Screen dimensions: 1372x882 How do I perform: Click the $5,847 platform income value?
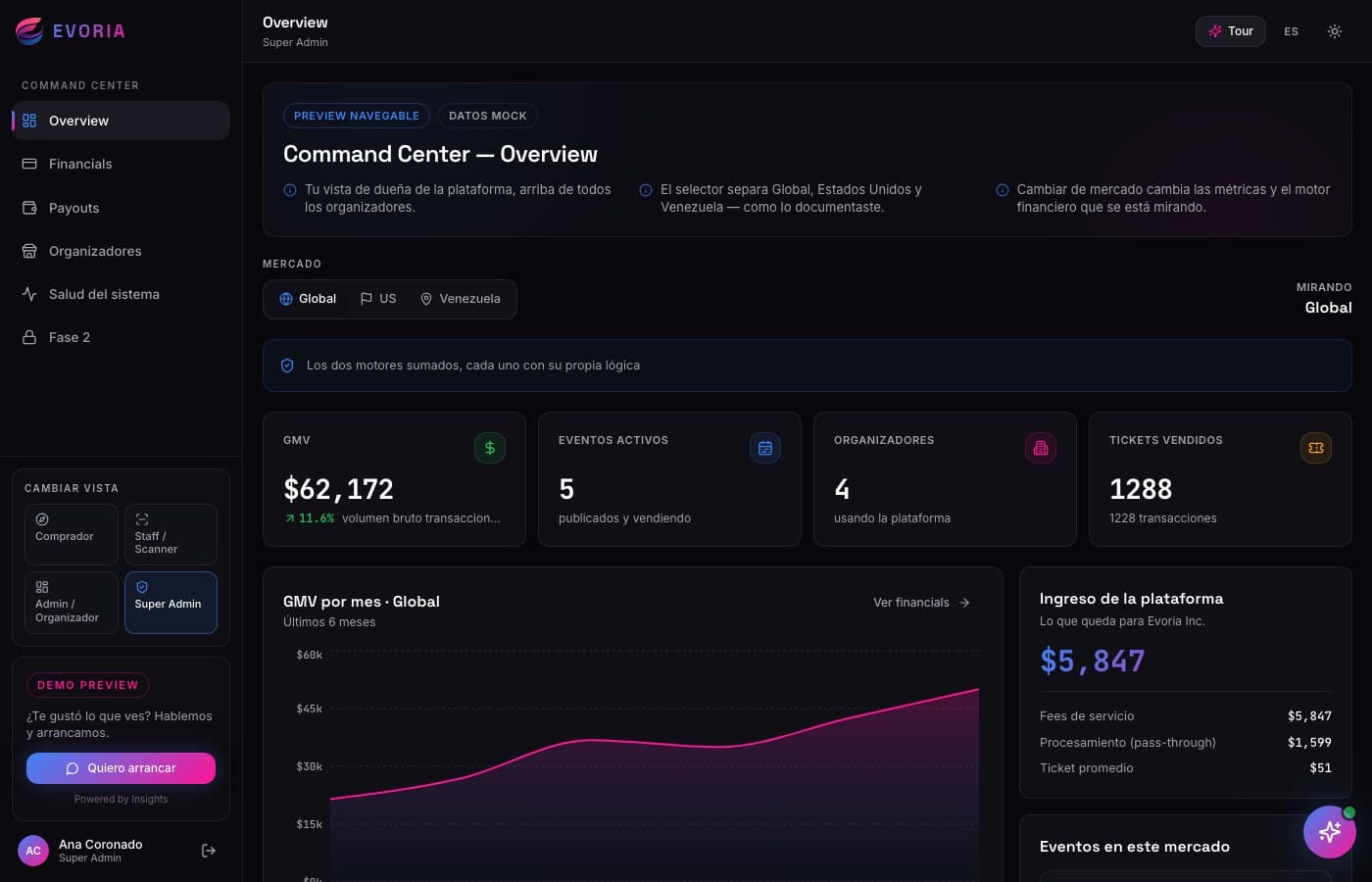[x=1093, y=661]
